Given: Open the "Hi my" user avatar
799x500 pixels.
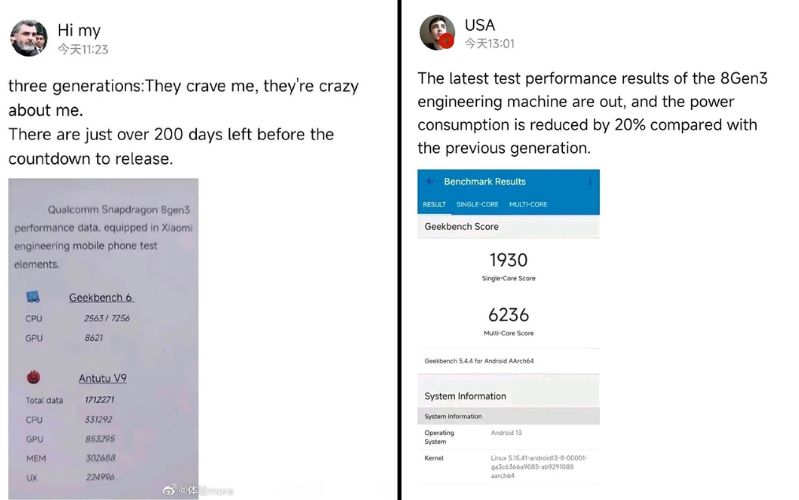Looking at the screenshot, I should [x=28, y=38].
